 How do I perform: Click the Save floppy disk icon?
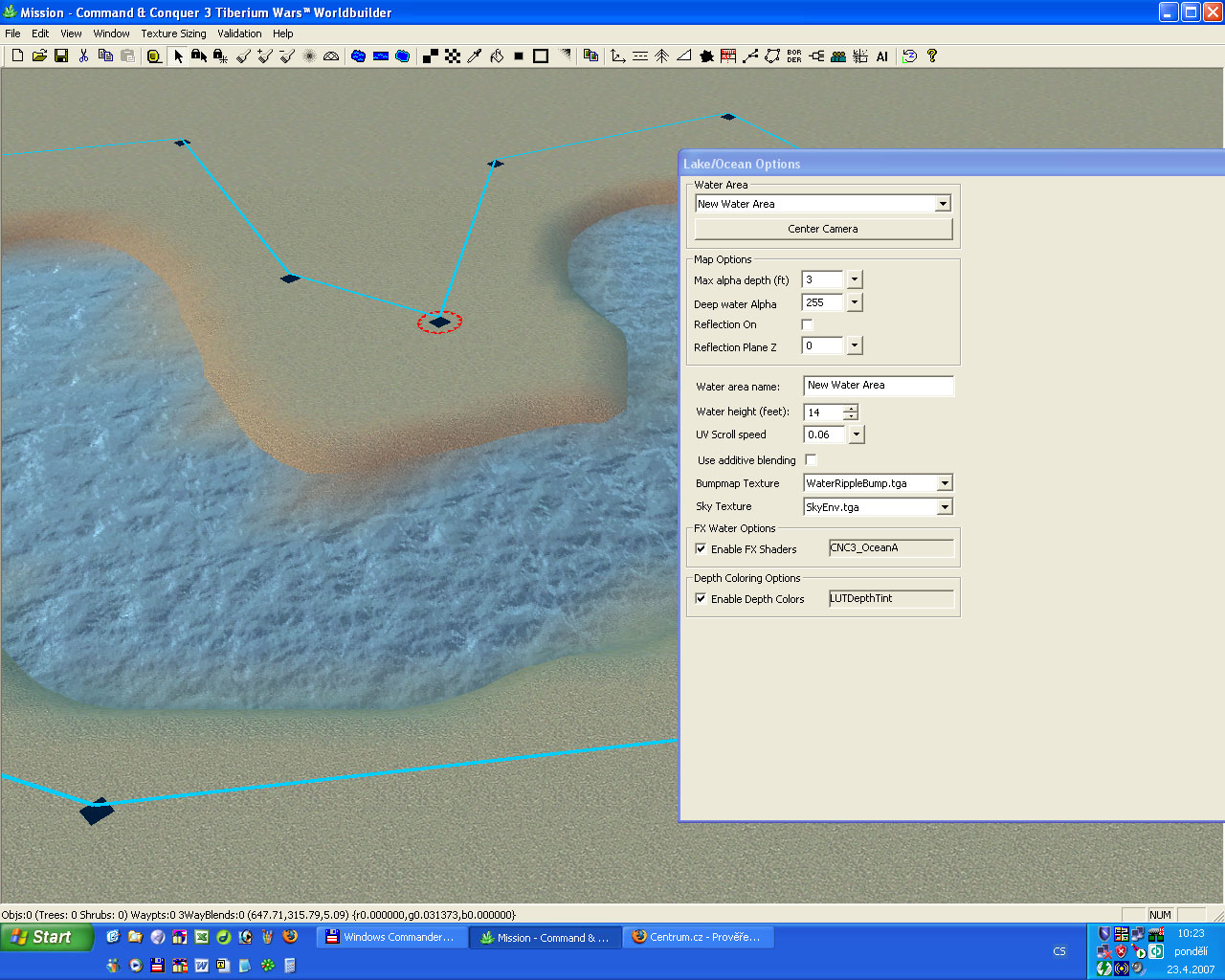click(61, 56)
